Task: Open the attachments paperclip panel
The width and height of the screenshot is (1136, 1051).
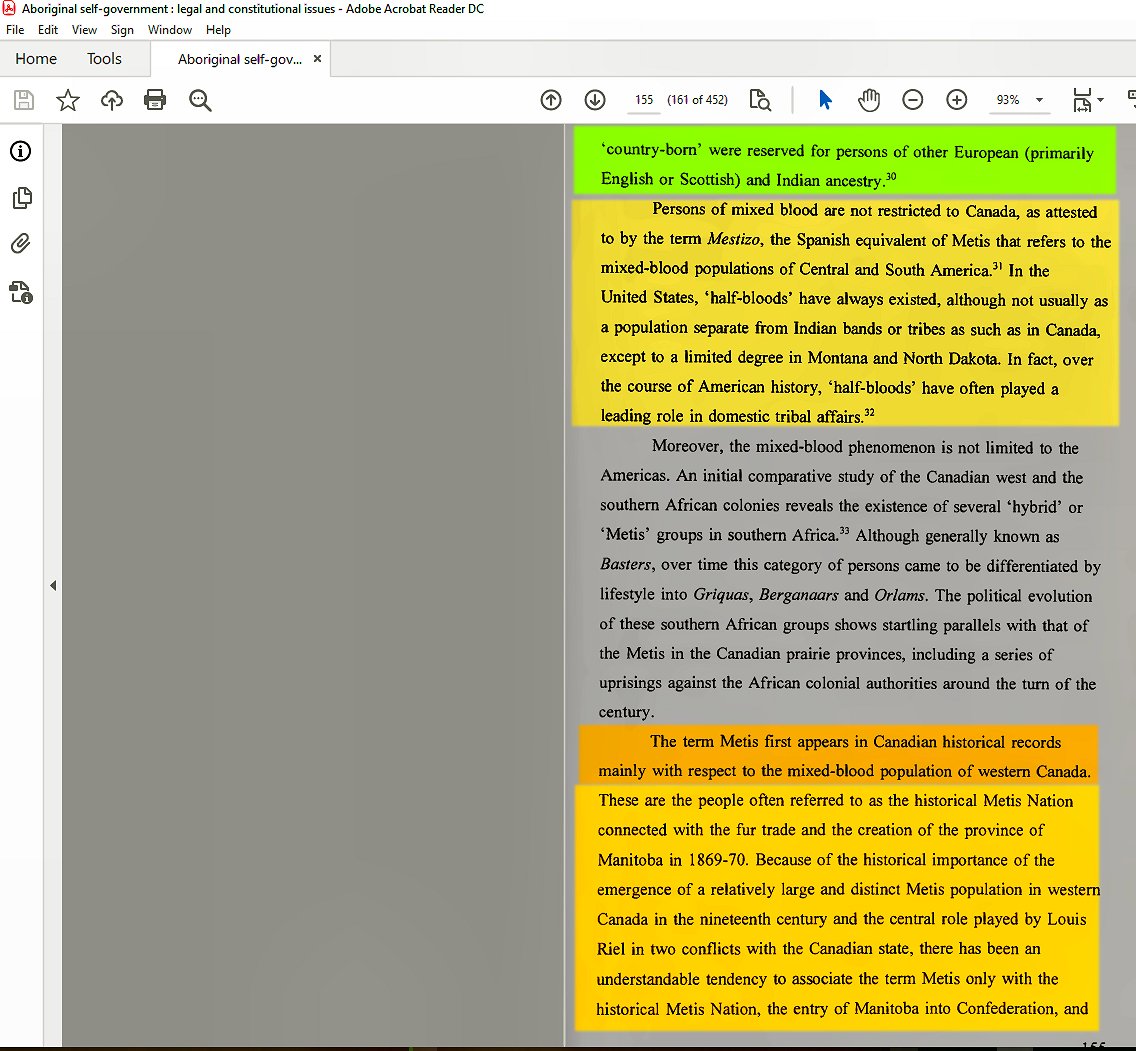Action: pyautogui.click(x=21, y=243)
